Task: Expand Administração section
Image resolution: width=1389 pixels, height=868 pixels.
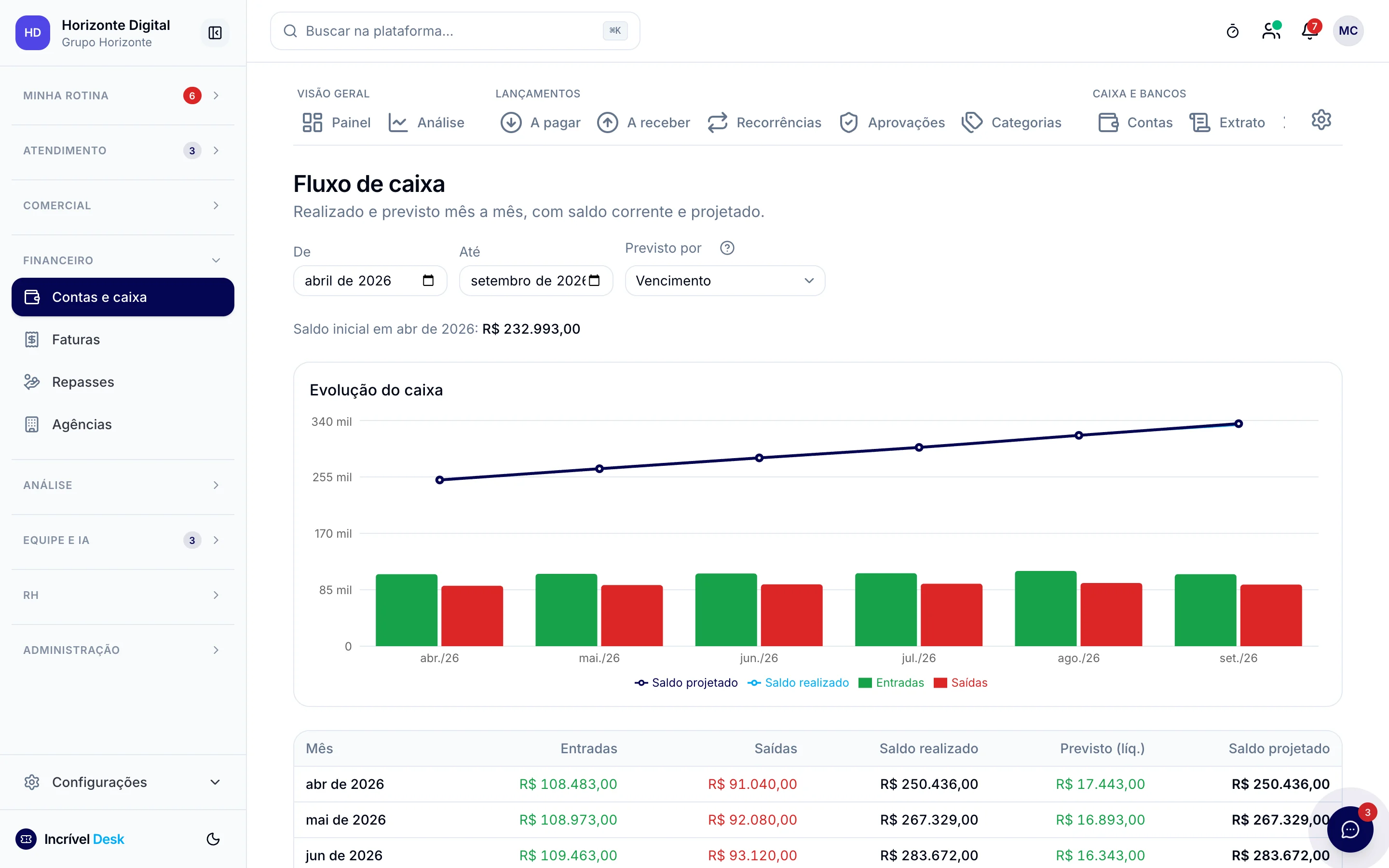Action: click(123, 650)
